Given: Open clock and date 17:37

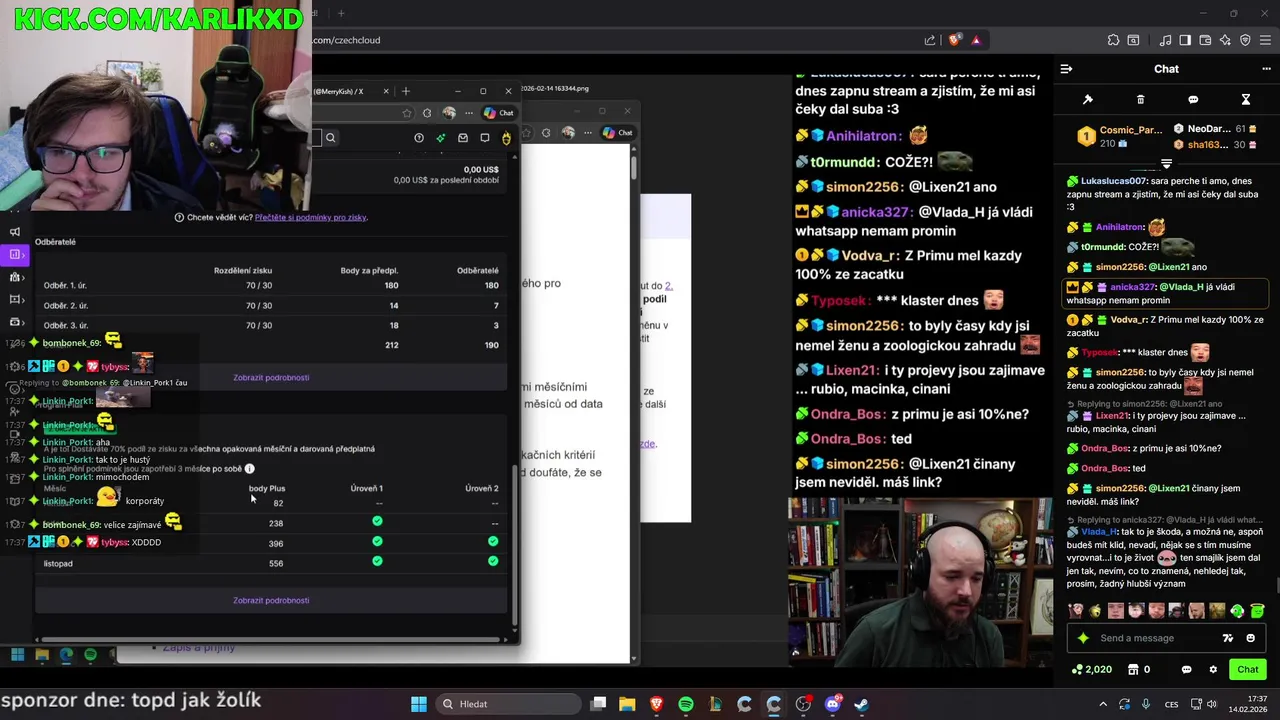Looking at the screenshot, I should click(x=1248, y=704).
